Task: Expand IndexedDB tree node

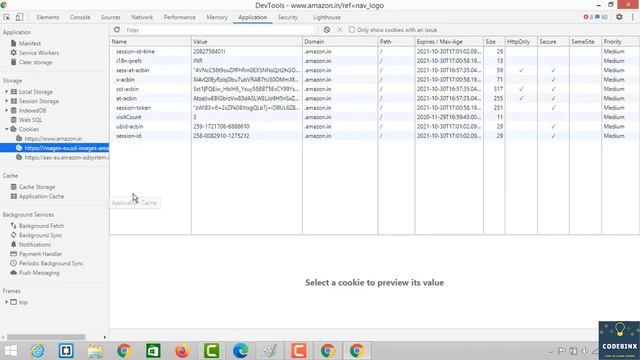Action: [x=7, y=110]
